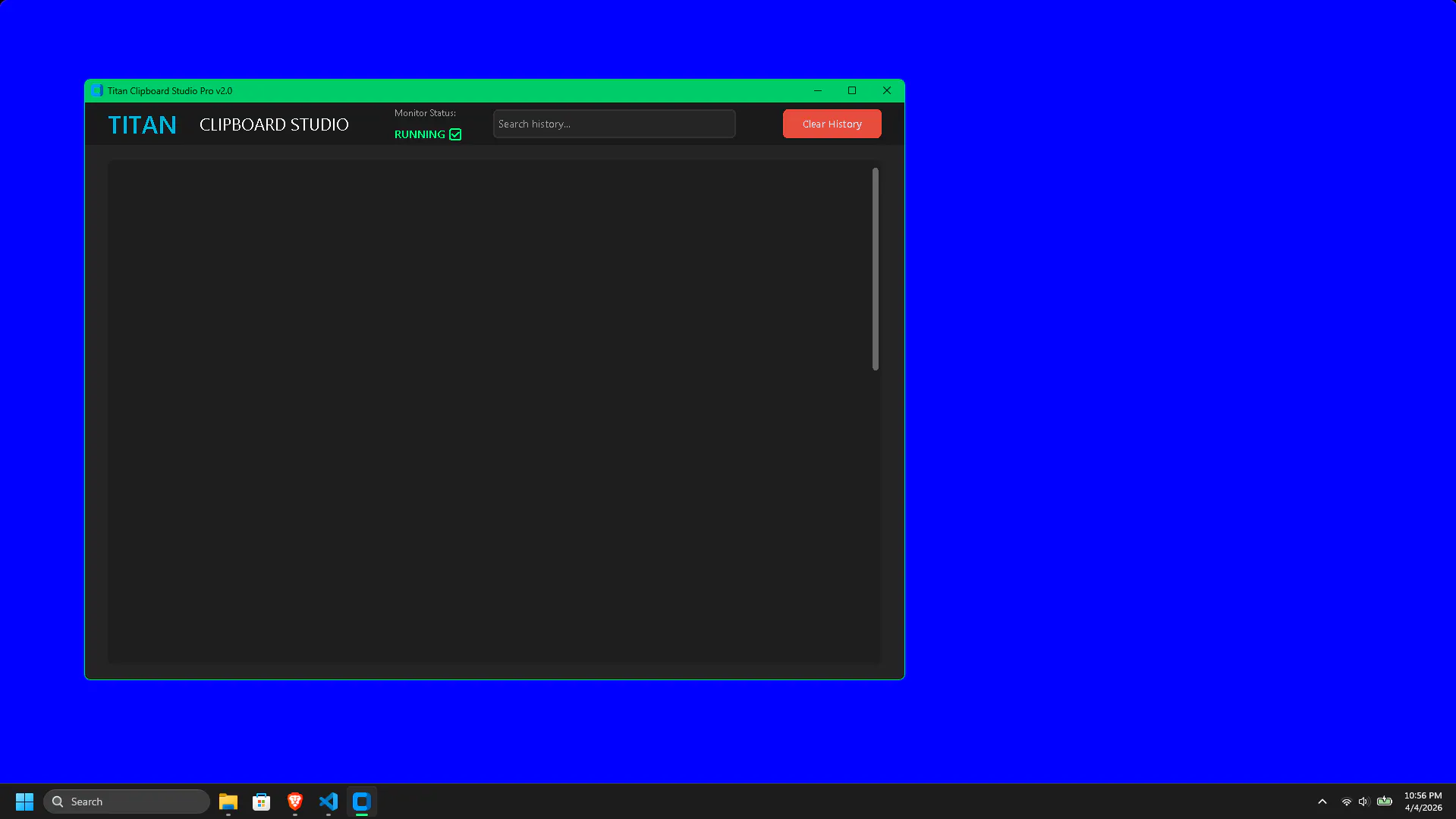This screenshot has width=1456, height=819.
Task: Click the Titan Clipboard taskbar icon
Action: pos(362,802)
